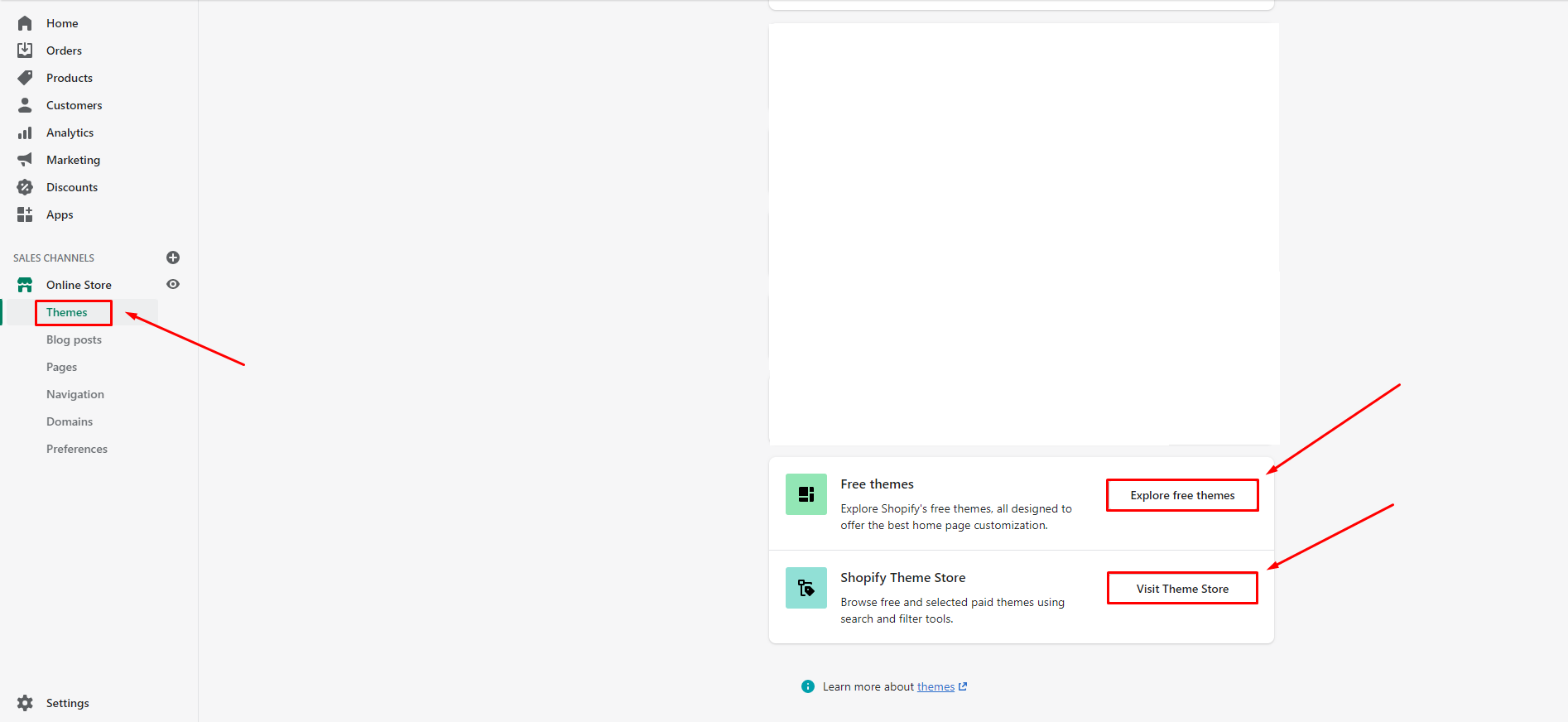Select Themes under Online Store
Image resolution: width=1568 pixels, height=722 pixels.
67,312
